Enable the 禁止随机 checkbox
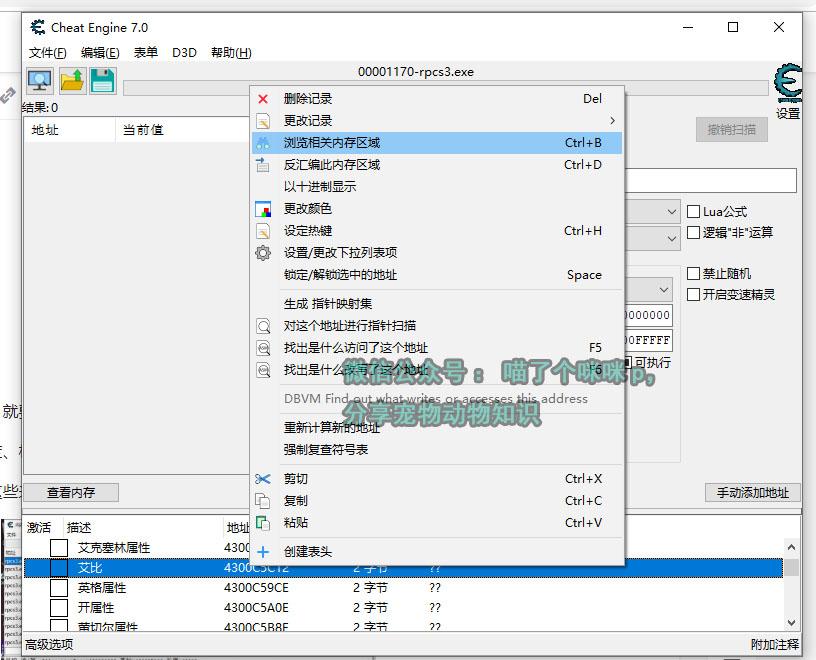The width and height of the screenshot is (816, 660). 693,273
